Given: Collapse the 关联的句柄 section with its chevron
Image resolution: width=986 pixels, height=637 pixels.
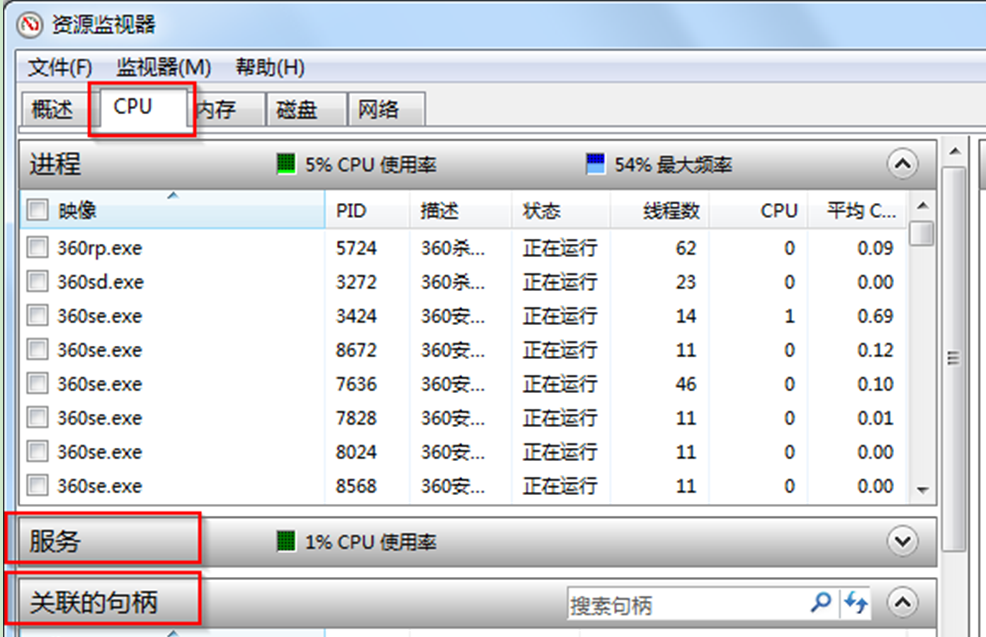Looking at the screenshot, I should tap(902, 602).
